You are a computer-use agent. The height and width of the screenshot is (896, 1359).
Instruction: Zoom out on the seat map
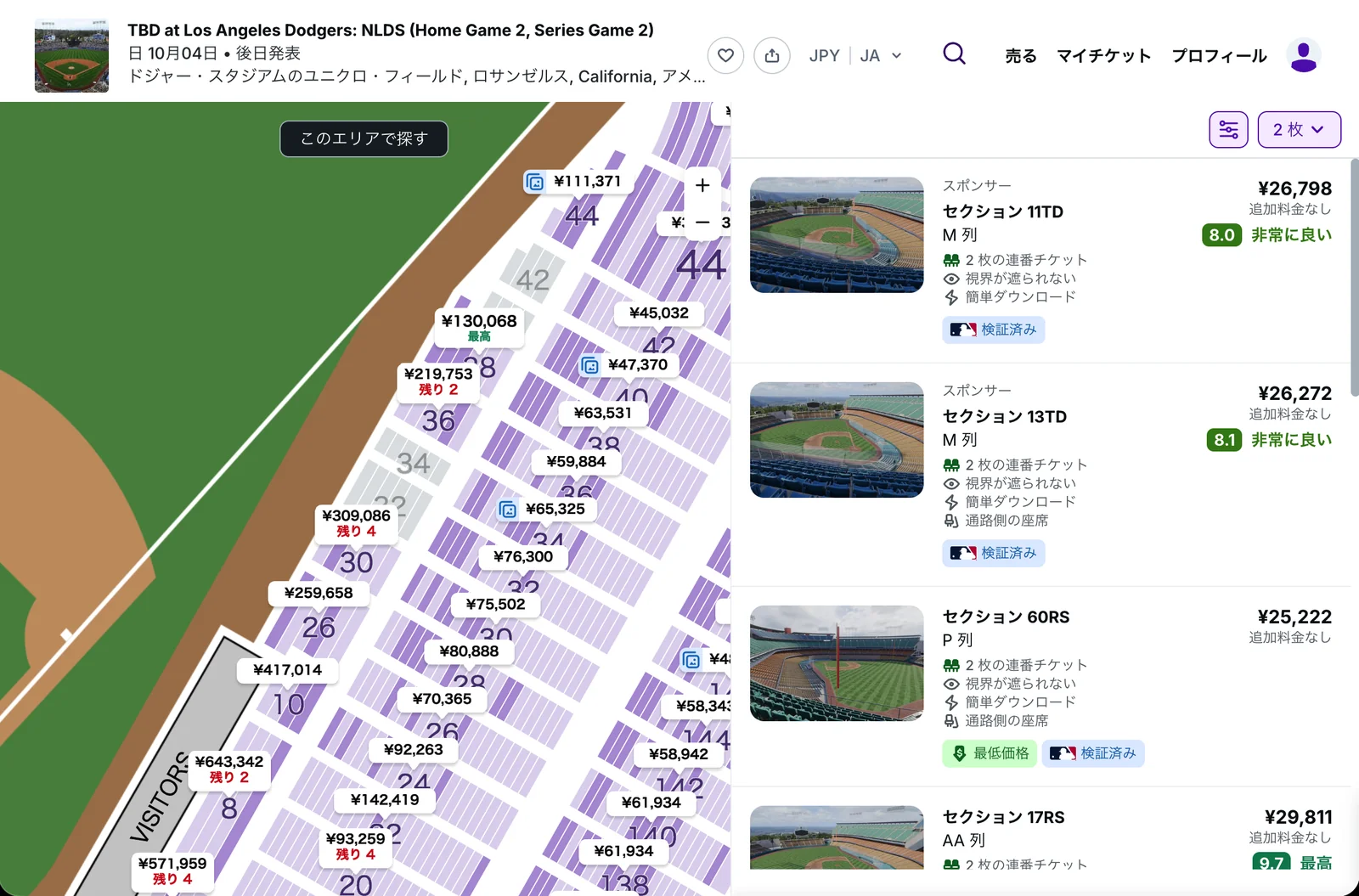pos(702,223)
